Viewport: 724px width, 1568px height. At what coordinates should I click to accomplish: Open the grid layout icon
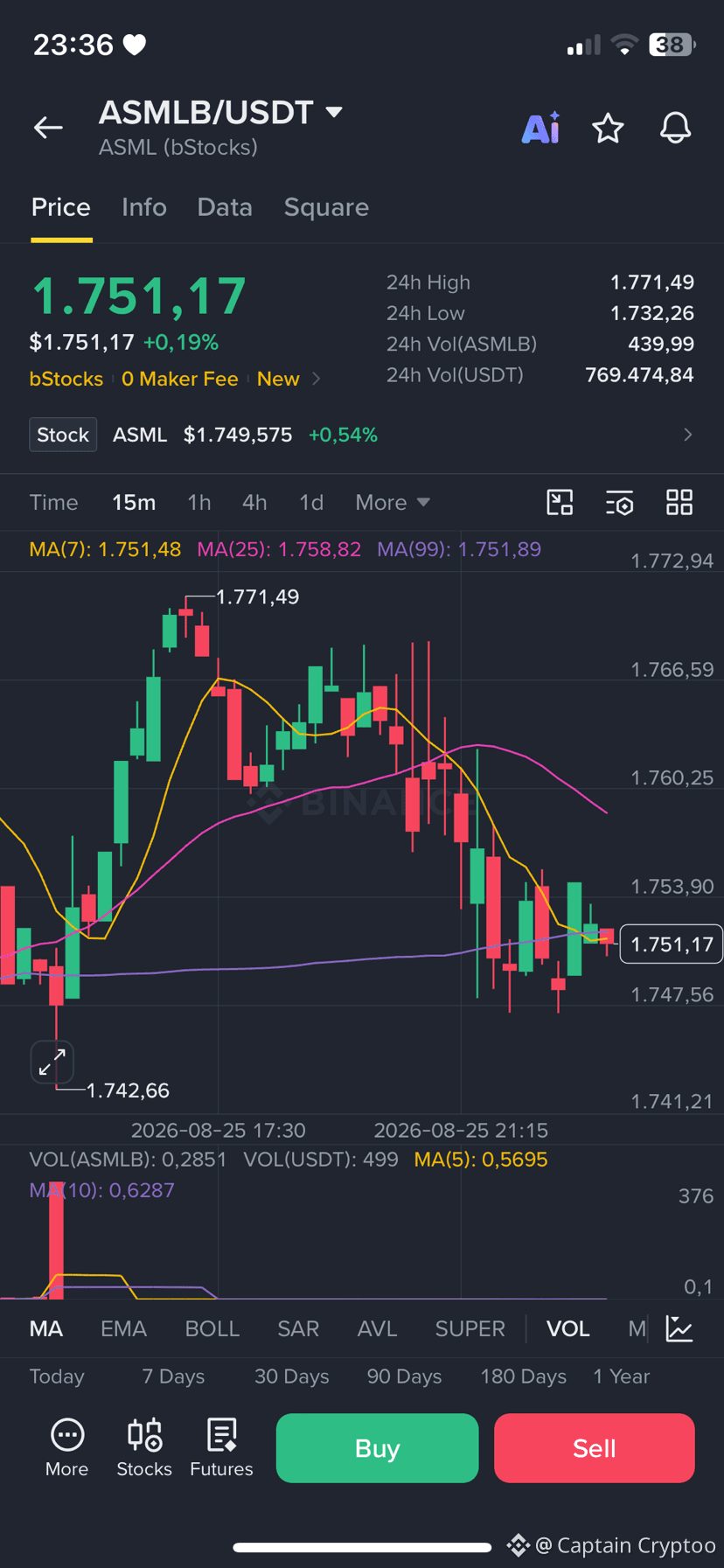click(x=679, y=502)
